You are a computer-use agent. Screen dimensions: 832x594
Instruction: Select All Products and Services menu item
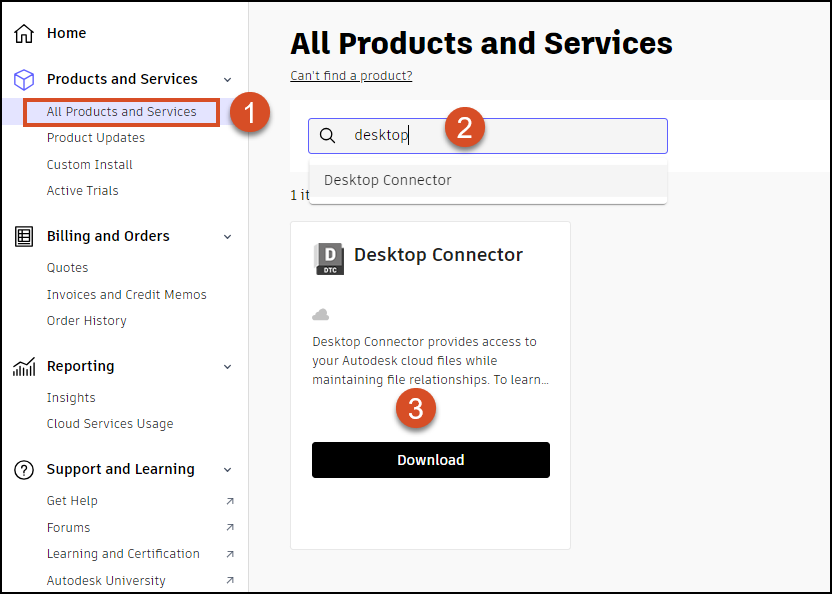pos(121,112)
